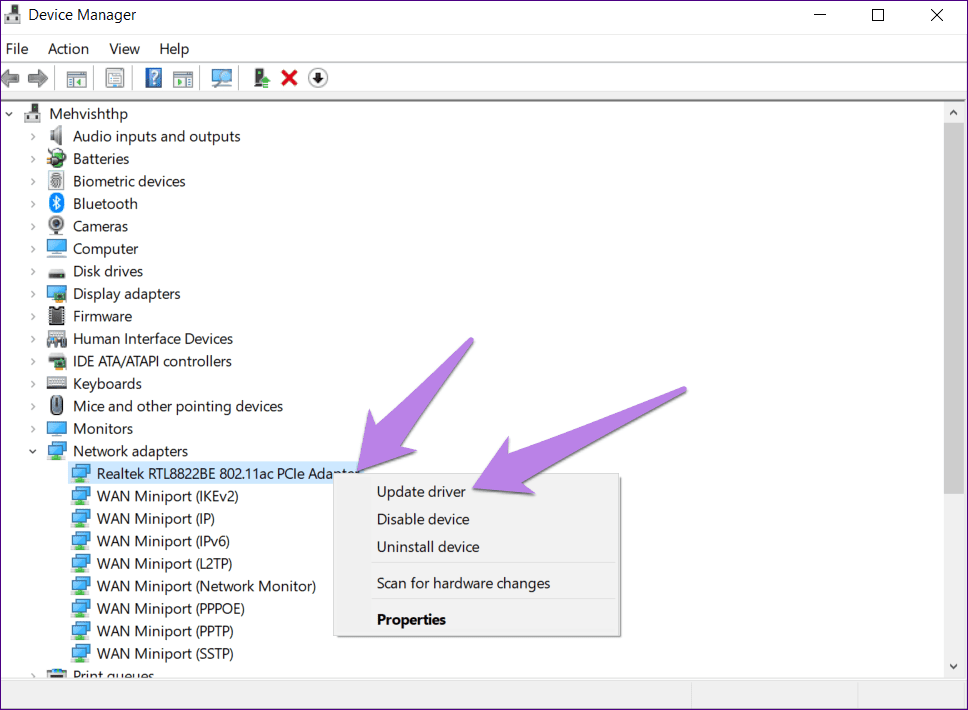
Task: Click the Keyboards category icon
Action: tap(56, 383)
